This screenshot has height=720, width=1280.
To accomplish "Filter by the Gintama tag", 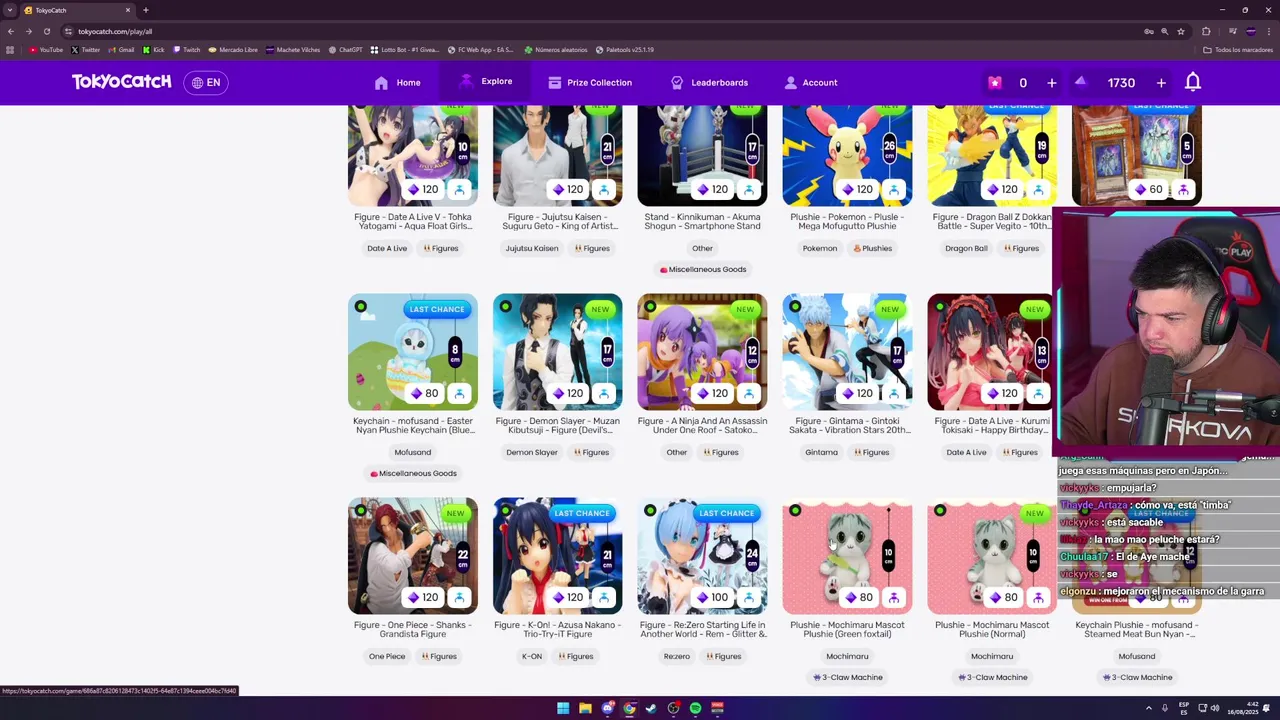I will (821, 452).
